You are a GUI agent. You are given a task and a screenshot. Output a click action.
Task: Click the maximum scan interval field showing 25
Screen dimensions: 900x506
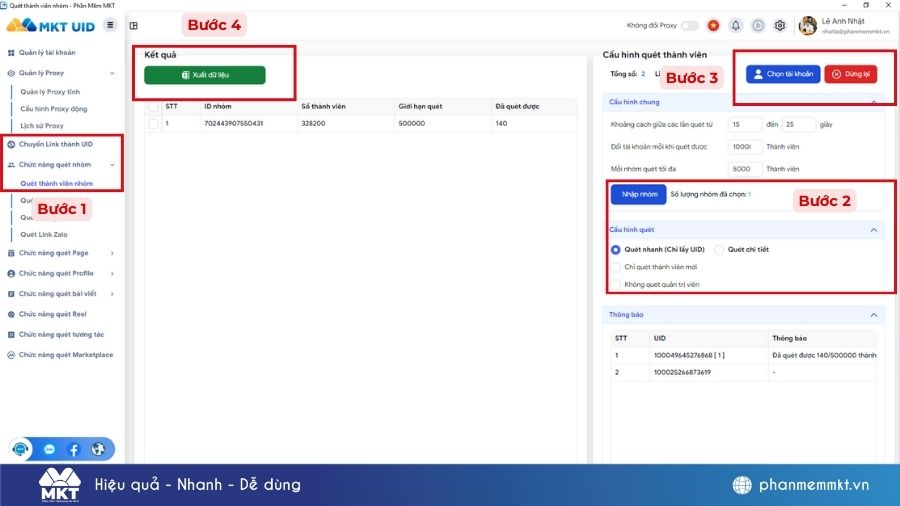click(798, 124)
